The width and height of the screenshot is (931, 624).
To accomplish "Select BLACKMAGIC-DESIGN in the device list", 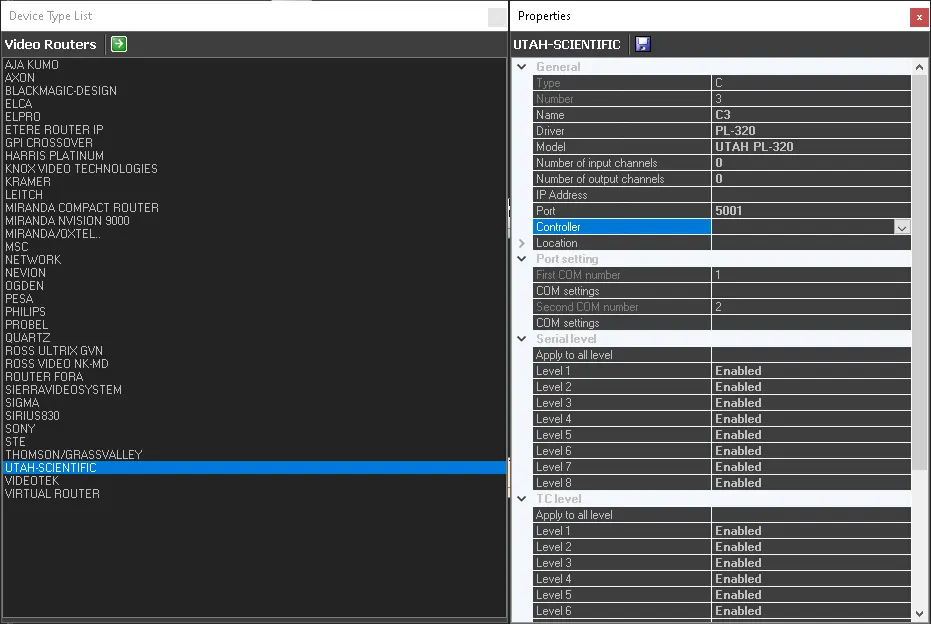I will (x=61, y=91).
